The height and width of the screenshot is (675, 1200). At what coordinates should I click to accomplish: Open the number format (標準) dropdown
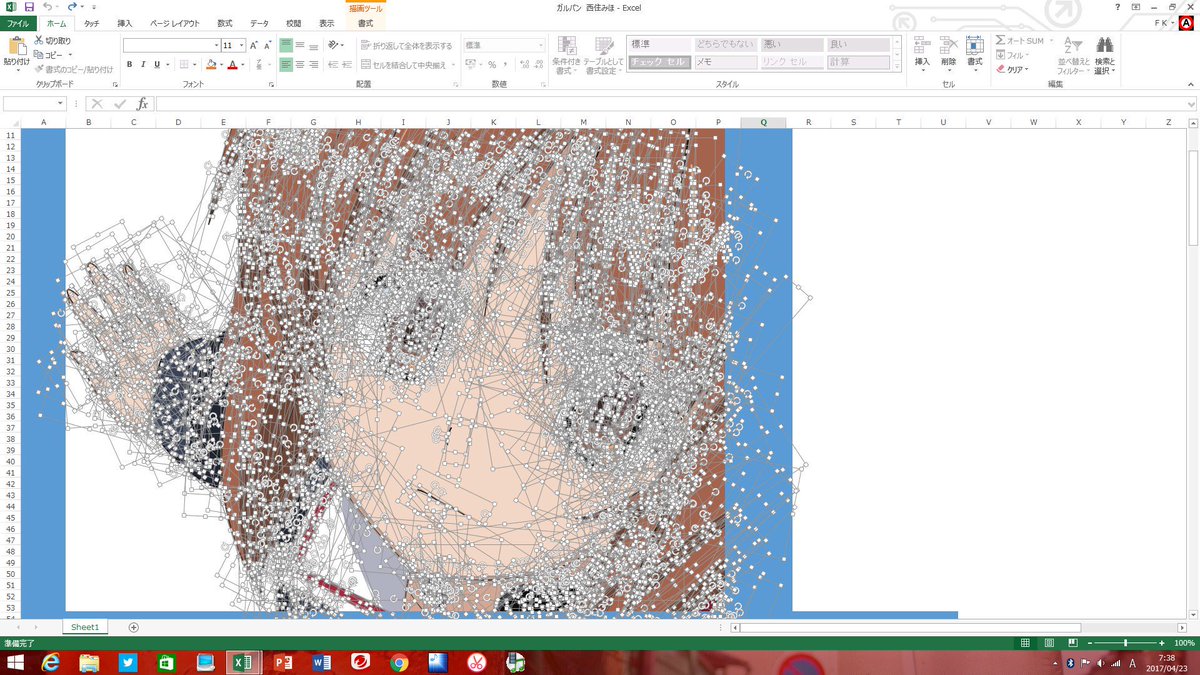pyautogui.click(x=541, y=46)
